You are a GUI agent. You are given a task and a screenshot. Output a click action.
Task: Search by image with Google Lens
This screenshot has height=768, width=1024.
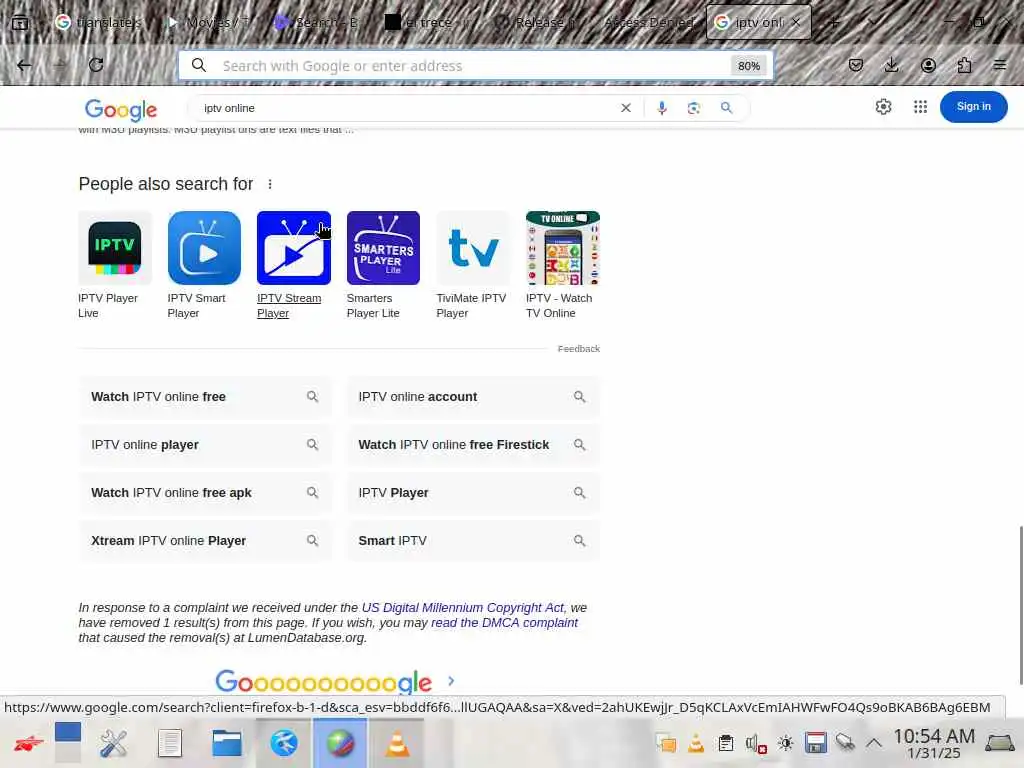click(x=694, y=108)
